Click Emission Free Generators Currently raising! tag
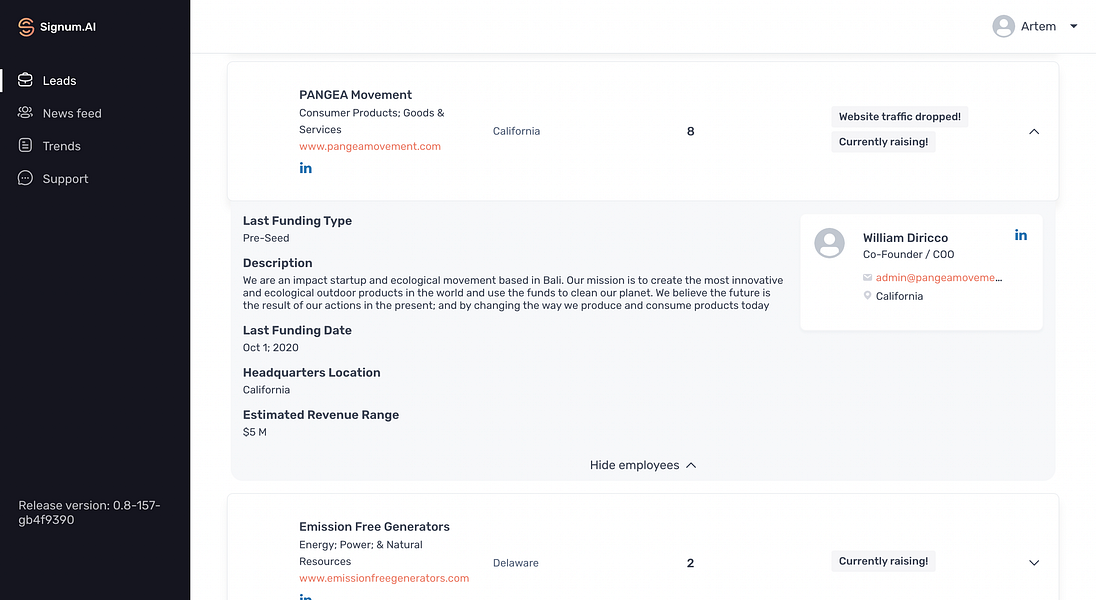Viewport: 1096px width, 600px height. [883, 561]
